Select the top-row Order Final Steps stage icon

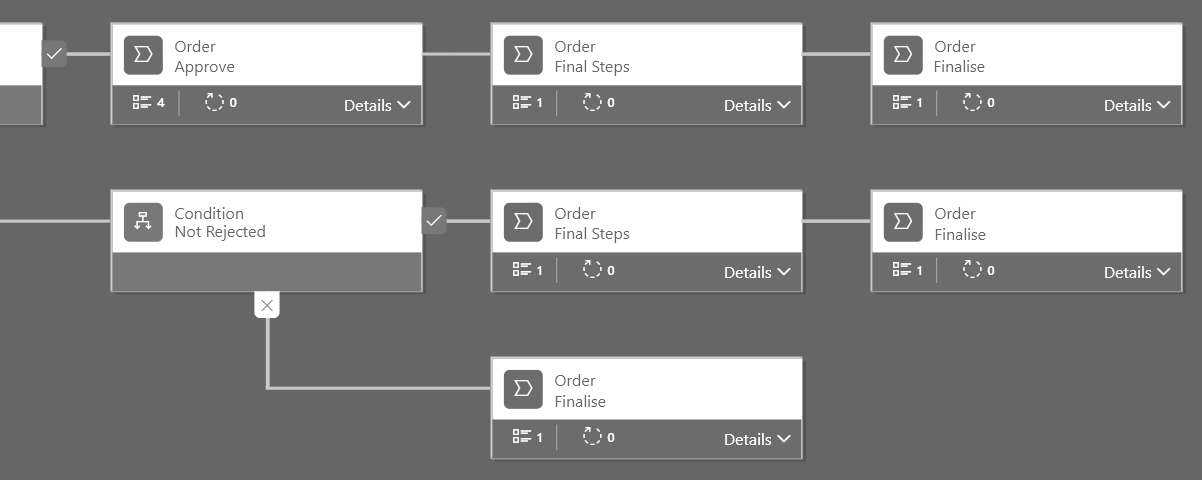[523, 56]
